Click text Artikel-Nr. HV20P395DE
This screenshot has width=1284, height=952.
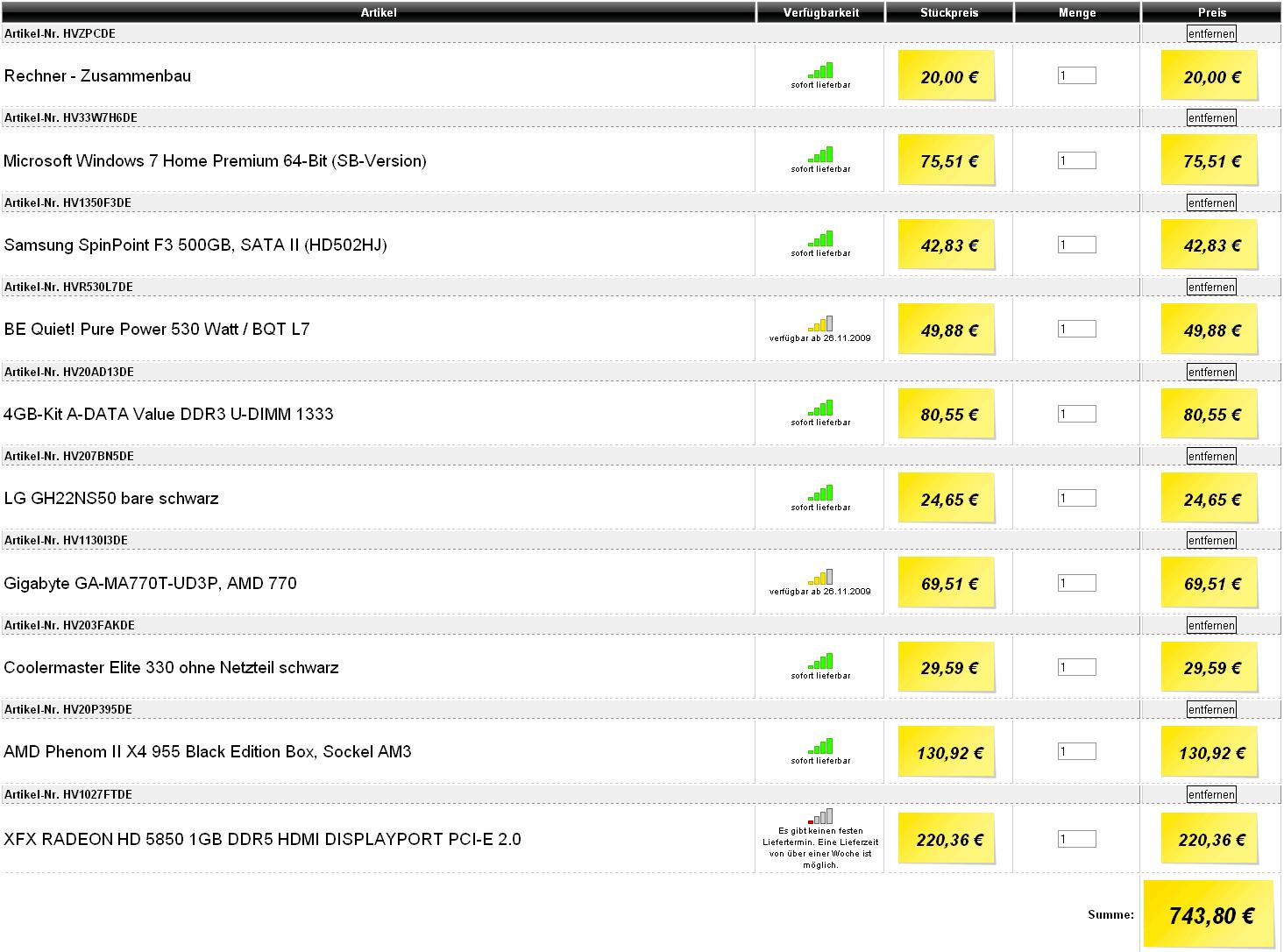[68, 709]
